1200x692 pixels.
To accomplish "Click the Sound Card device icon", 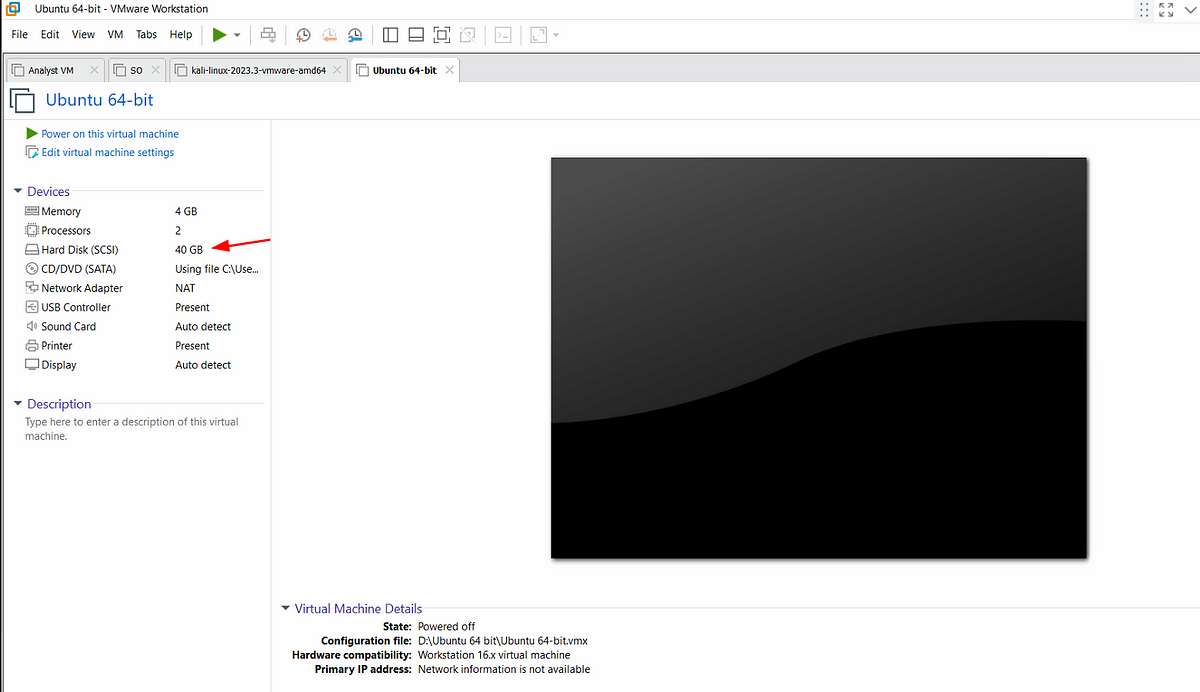I will [x=32, y=326].
